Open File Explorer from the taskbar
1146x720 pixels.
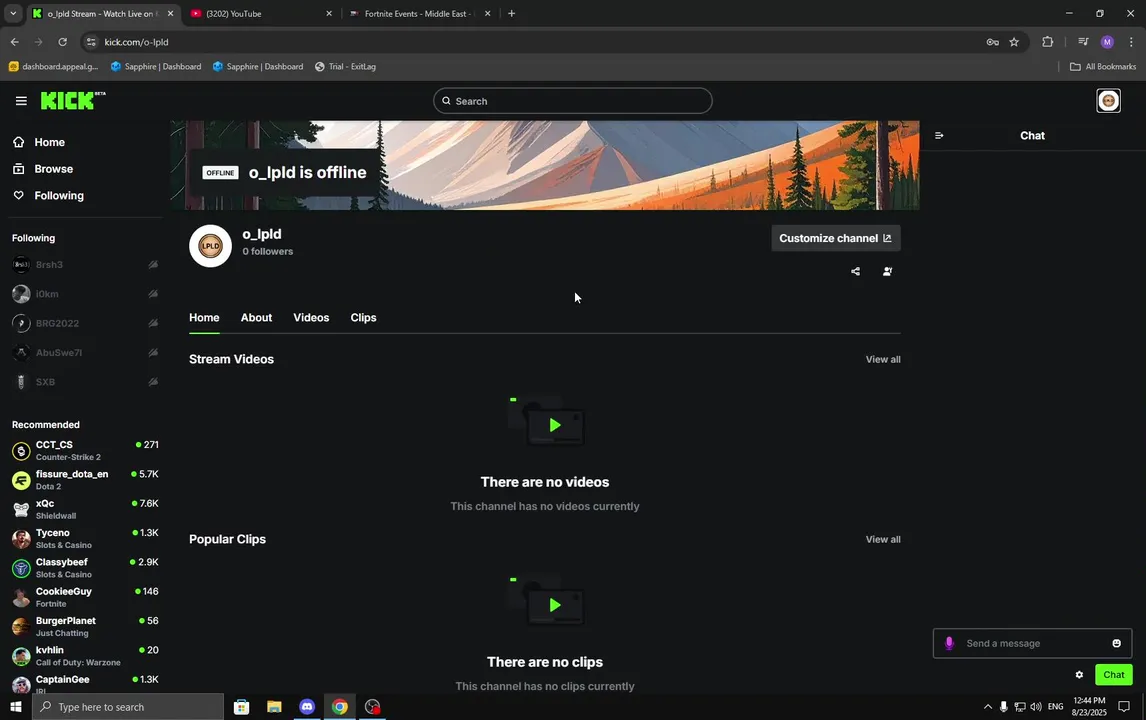click(x=274, y=707)
